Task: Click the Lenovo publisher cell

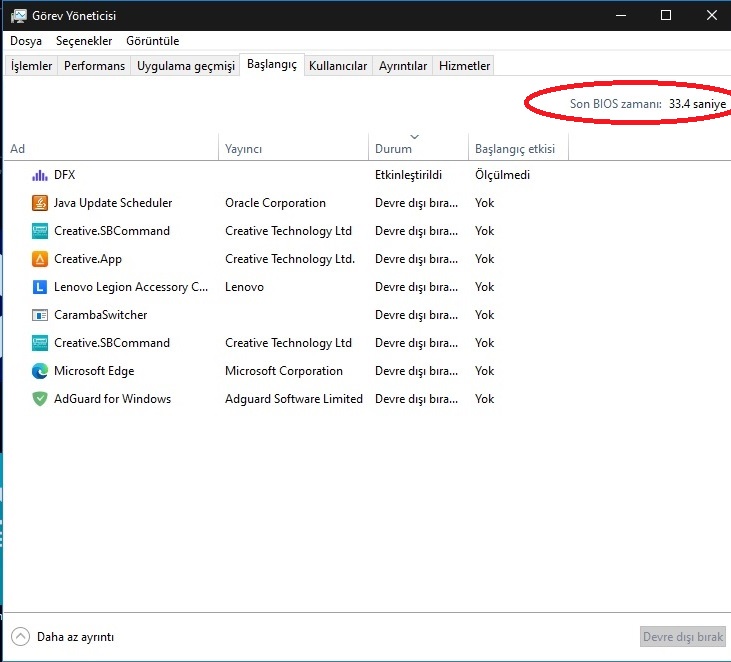Action: click(244, 287)
